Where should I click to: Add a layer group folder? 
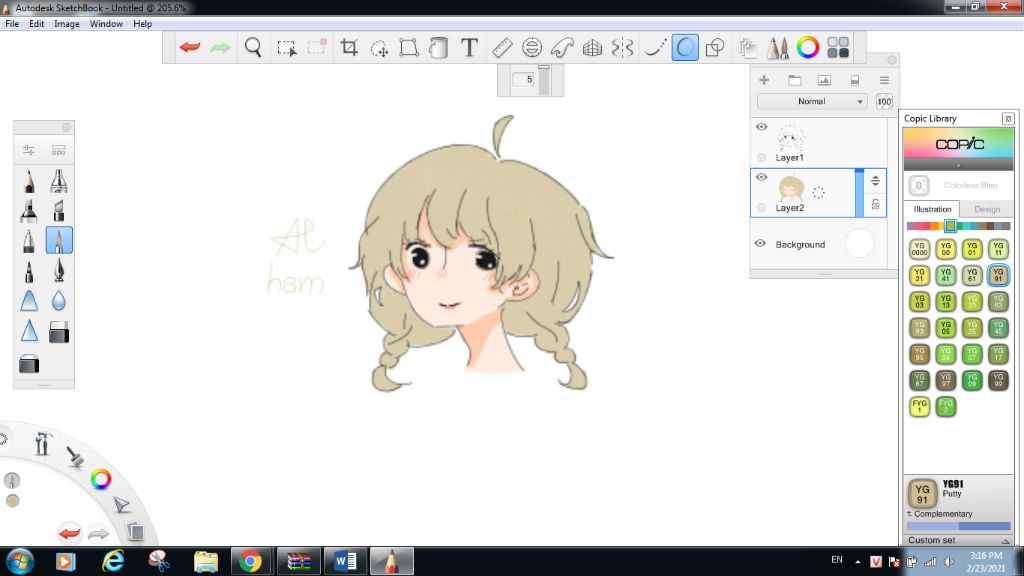click(794, 80)
